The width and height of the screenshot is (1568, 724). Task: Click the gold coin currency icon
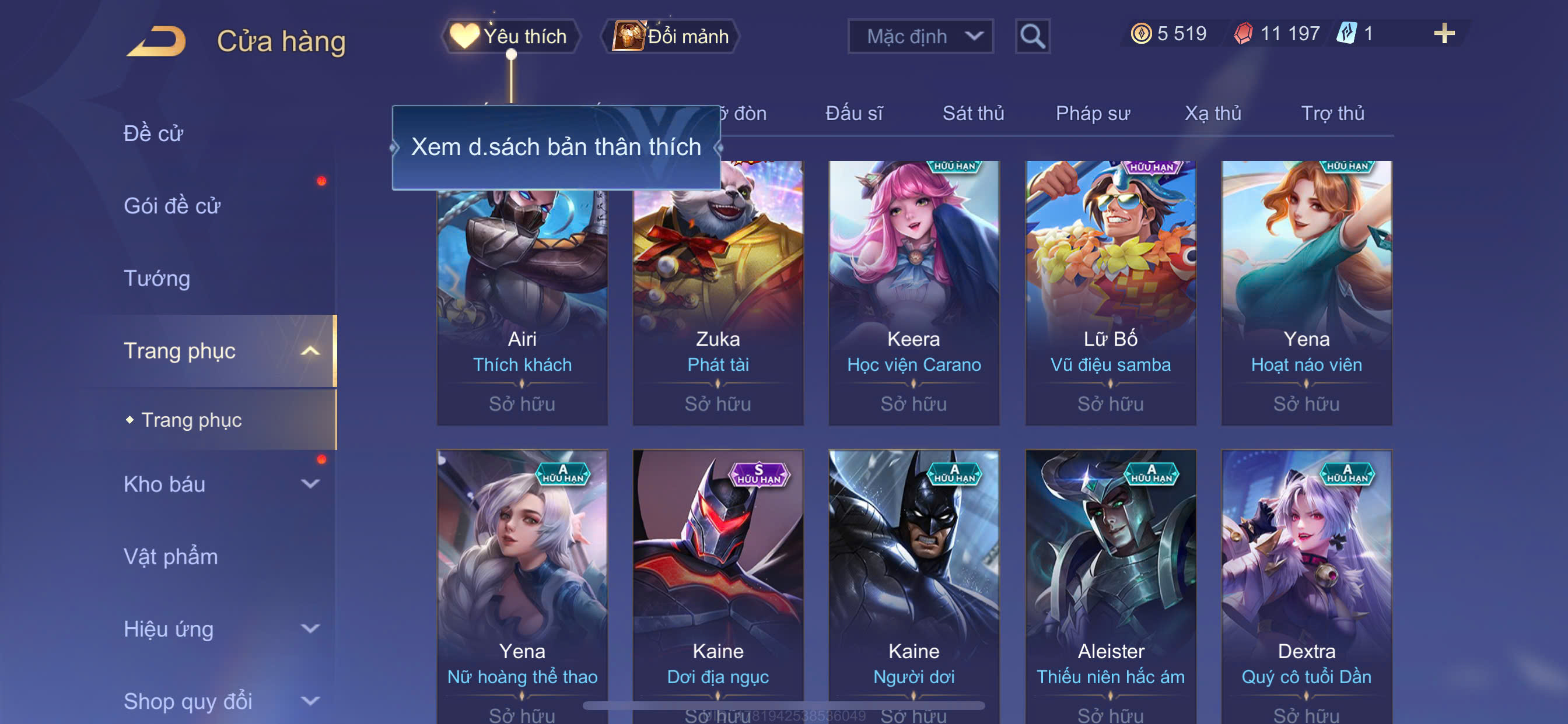pyautogui.click(x=1140, y=33)
